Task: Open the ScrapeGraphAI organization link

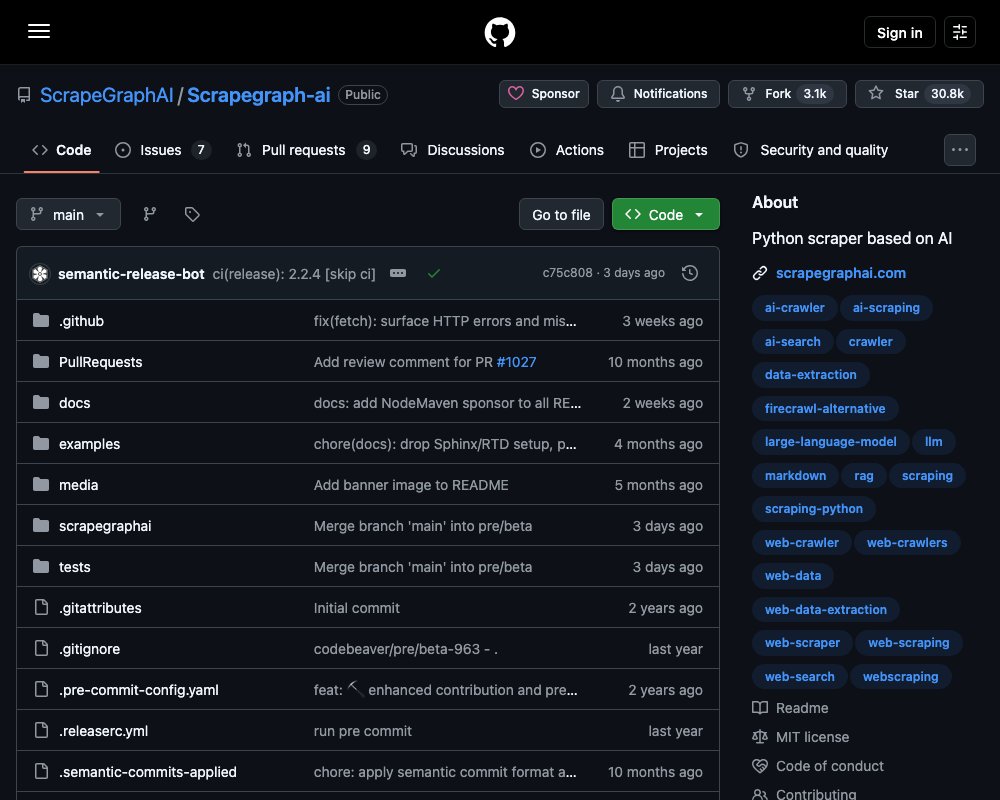Action: [107, 95]
